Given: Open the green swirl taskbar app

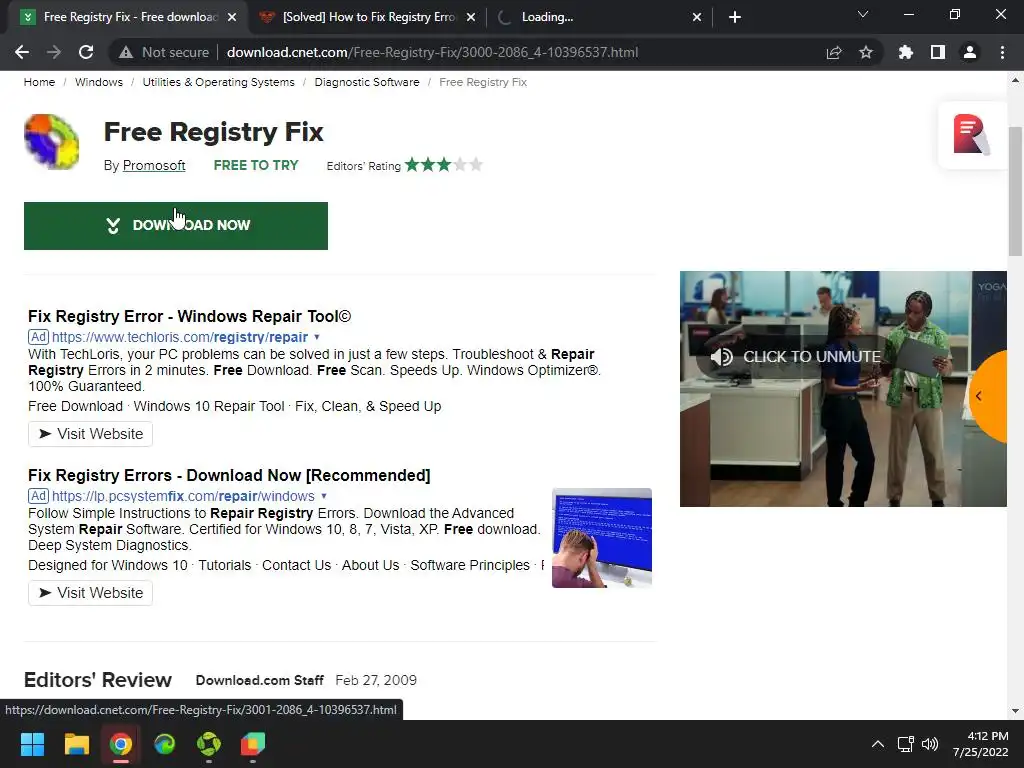Looking at the screenshot, I should click(209, 744).
